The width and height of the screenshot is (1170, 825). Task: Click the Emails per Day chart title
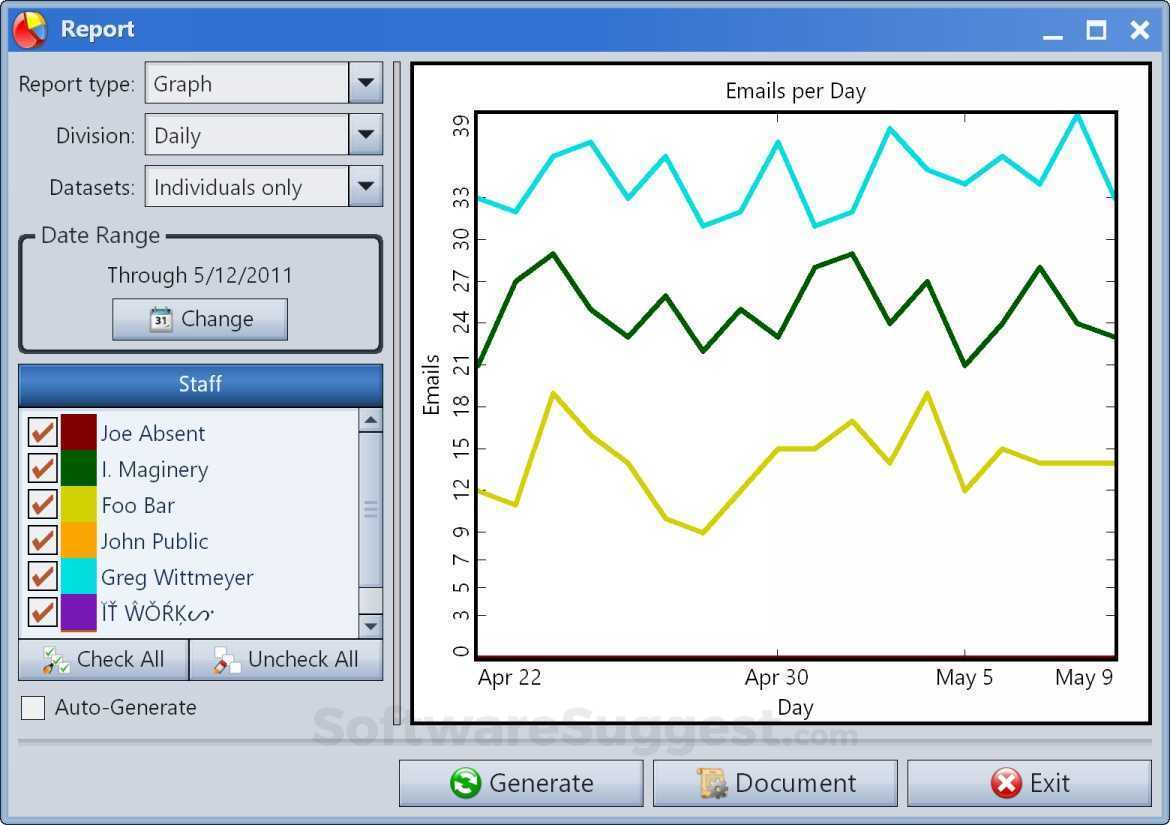(x=795, y=91)
